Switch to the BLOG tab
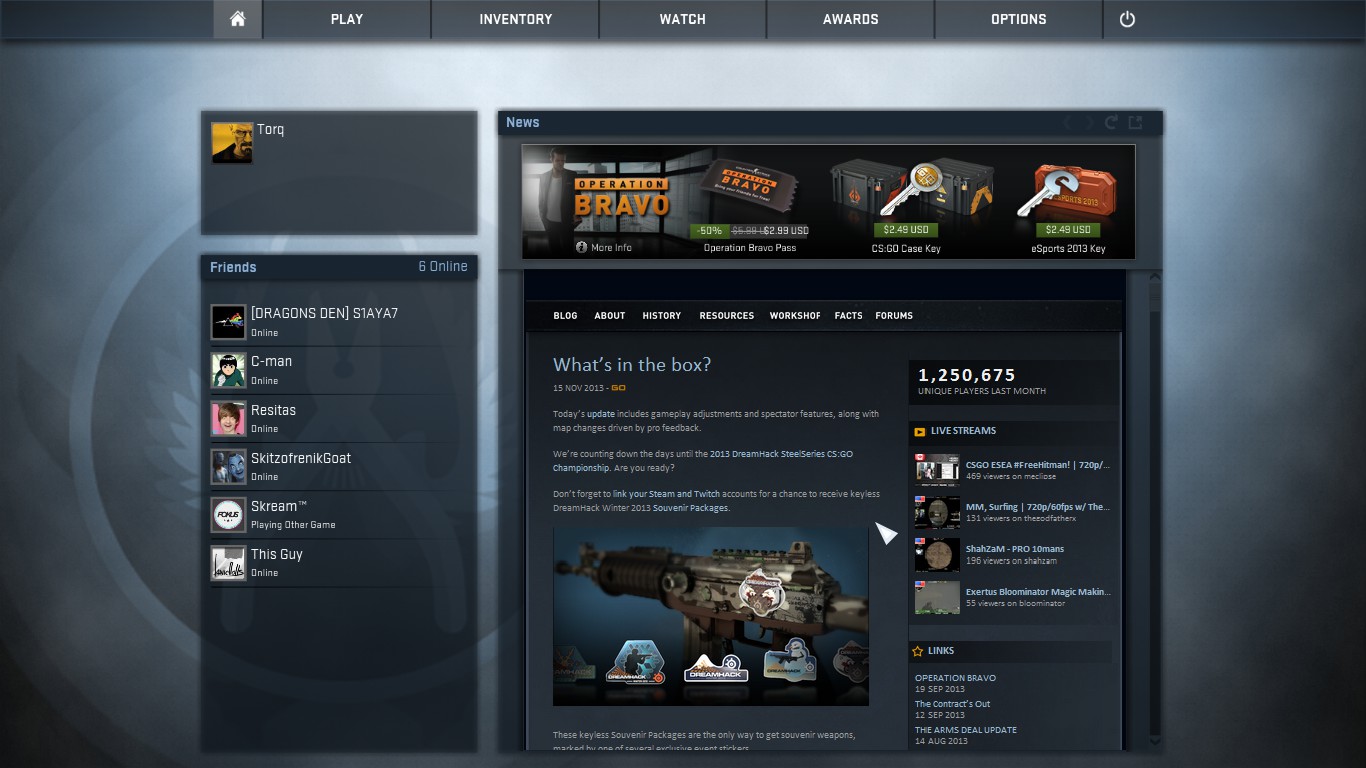The height and width of the screenshot is (768, 1366). [565, 316]
